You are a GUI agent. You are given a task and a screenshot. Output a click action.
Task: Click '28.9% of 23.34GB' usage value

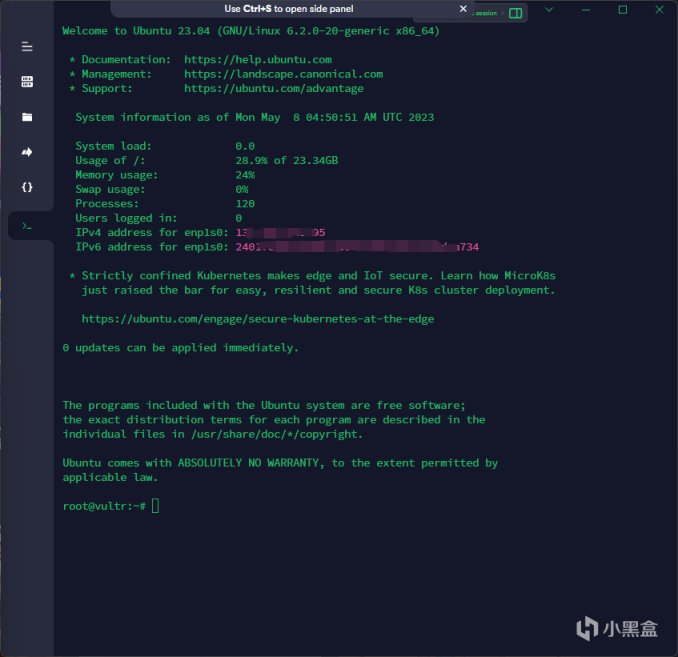click(x=287, y=160)
